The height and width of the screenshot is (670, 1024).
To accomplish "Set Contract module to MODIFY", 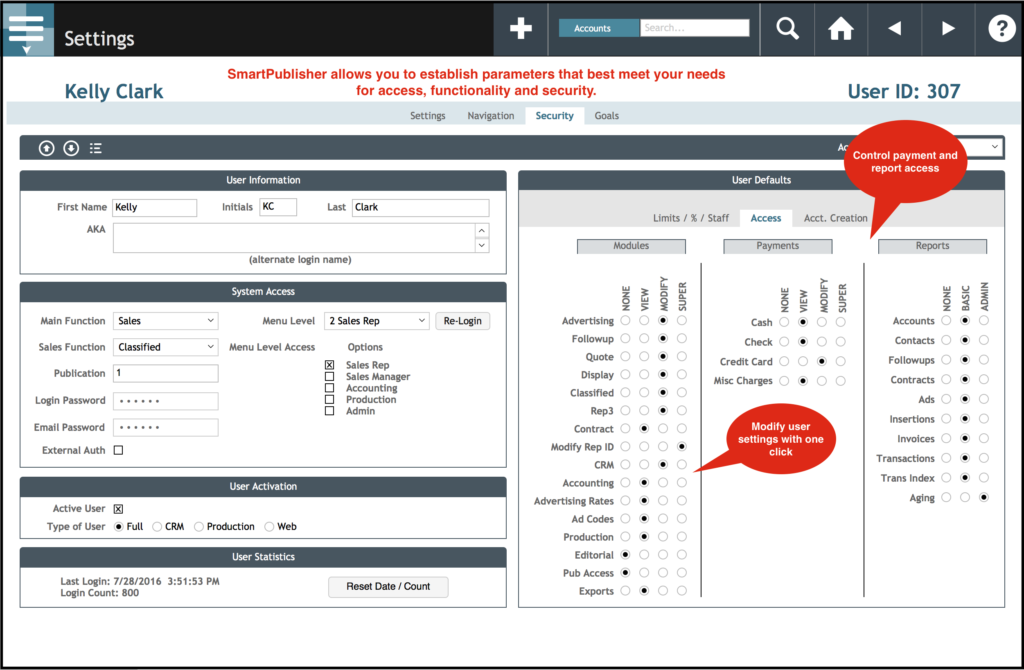I will tap(663, 428).
